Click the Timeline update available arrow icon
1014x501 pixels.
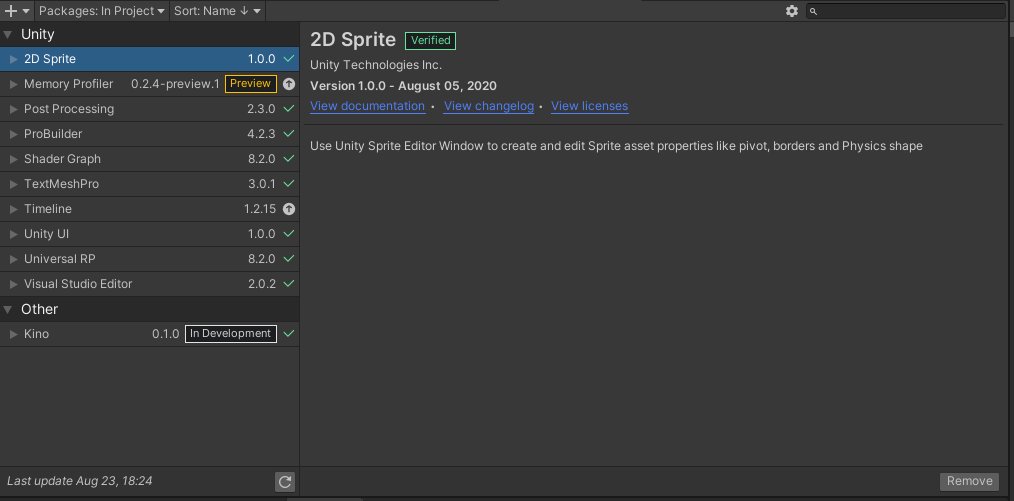coord(289,209)
